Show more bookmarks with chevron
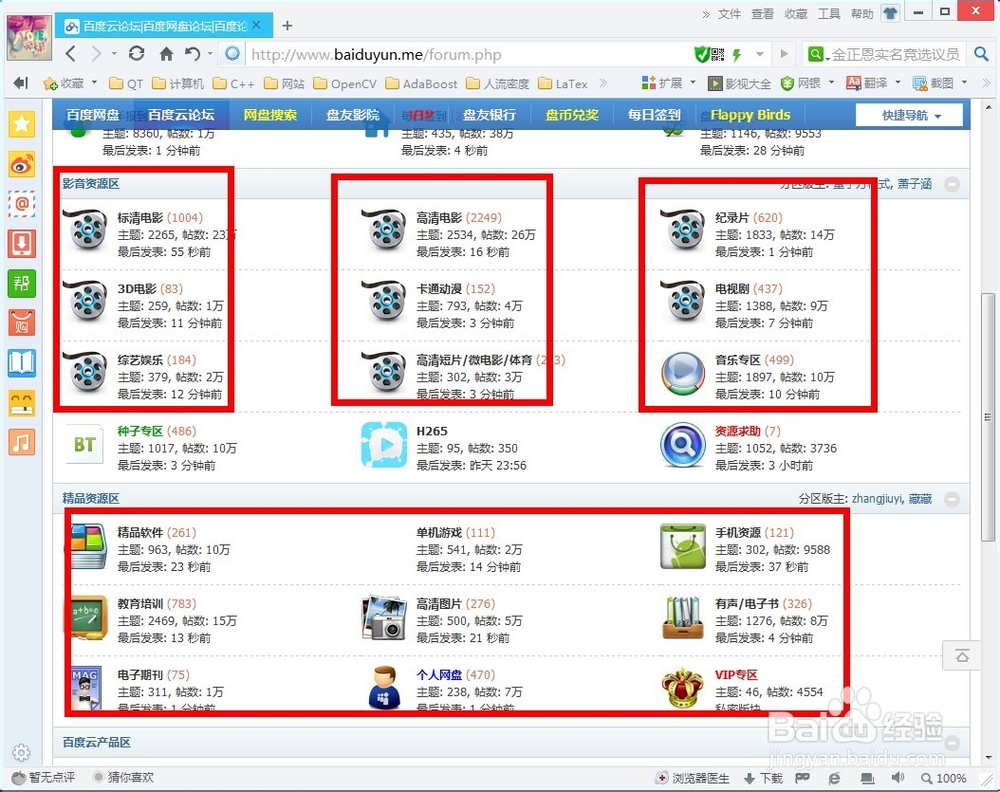 click(603, 83)
